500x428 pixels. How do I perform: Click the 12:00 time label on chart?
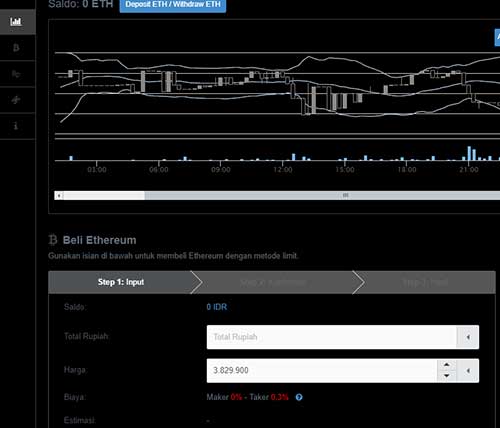point(283,170)
